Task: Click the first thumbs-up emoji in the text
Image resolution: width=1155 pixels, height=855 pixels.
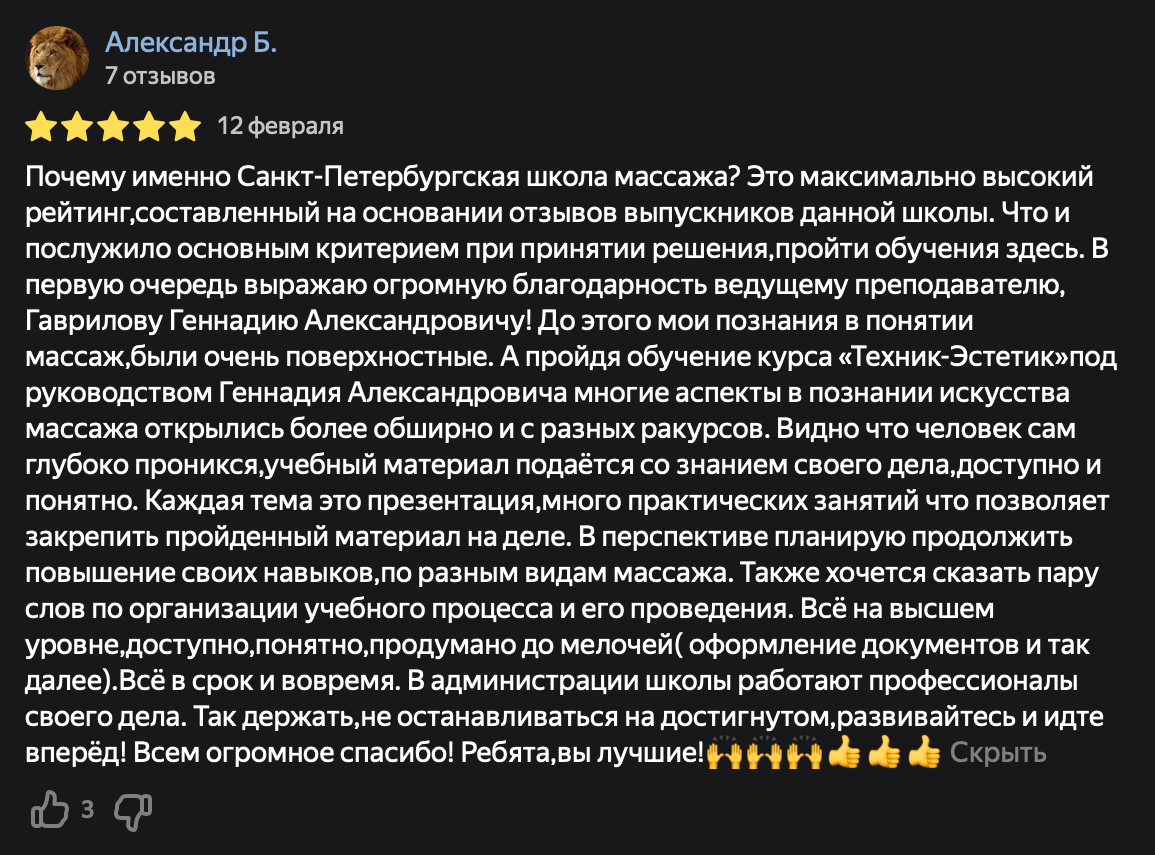Action: [844, 753]
